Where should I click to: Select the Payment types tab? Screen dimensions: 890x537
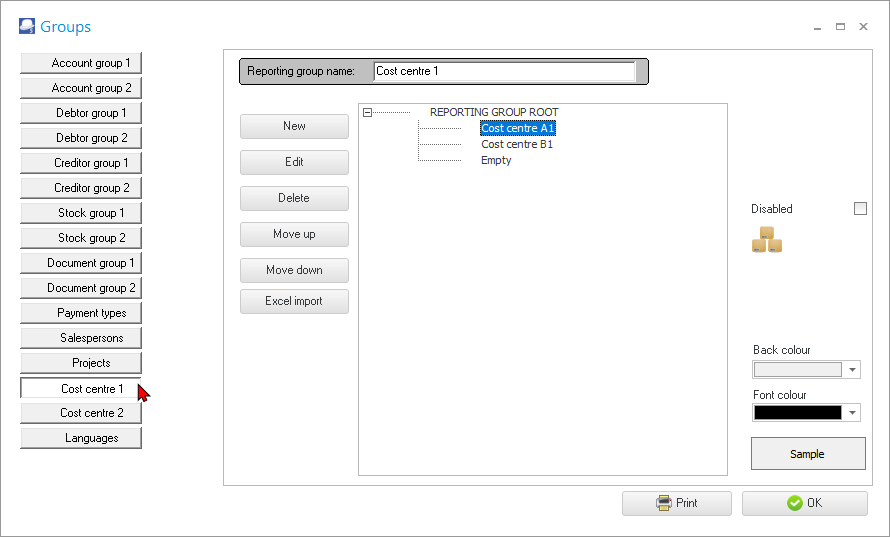pyautogui.click(x=81, y=313)
